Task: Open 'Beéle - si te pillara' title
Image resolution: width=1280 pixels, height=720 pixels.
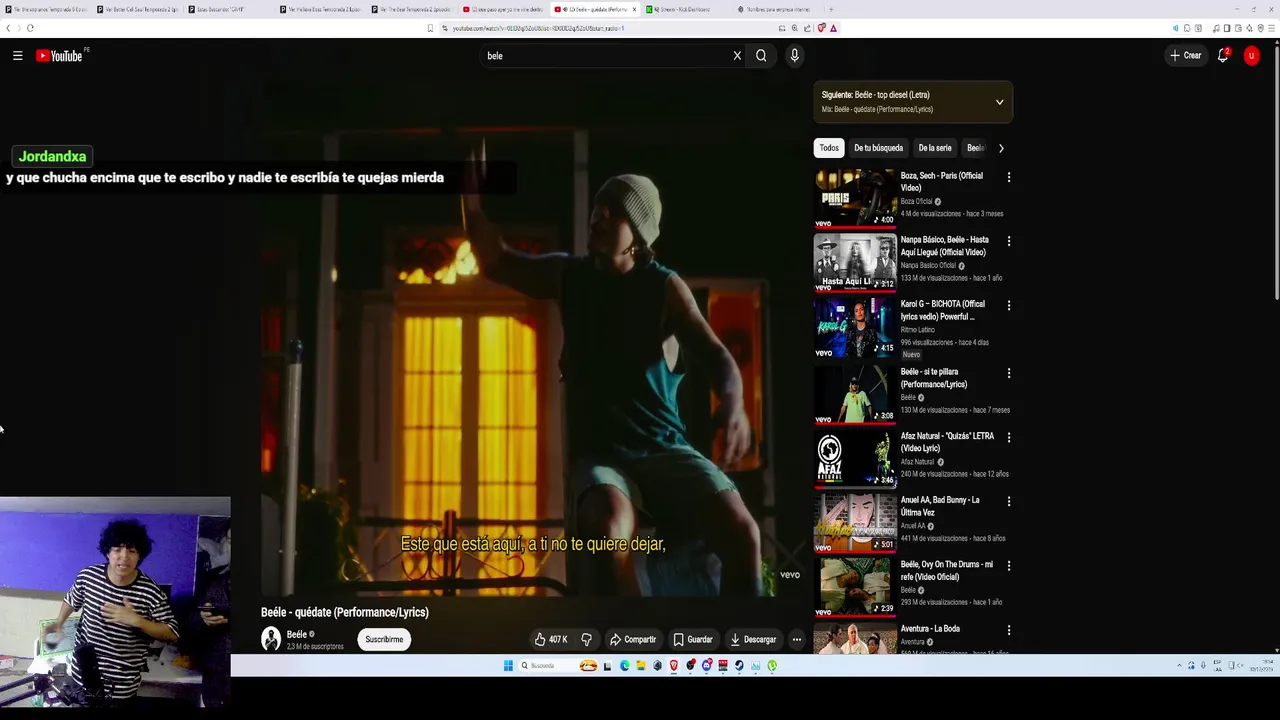Action: click(x=933, y=378)
